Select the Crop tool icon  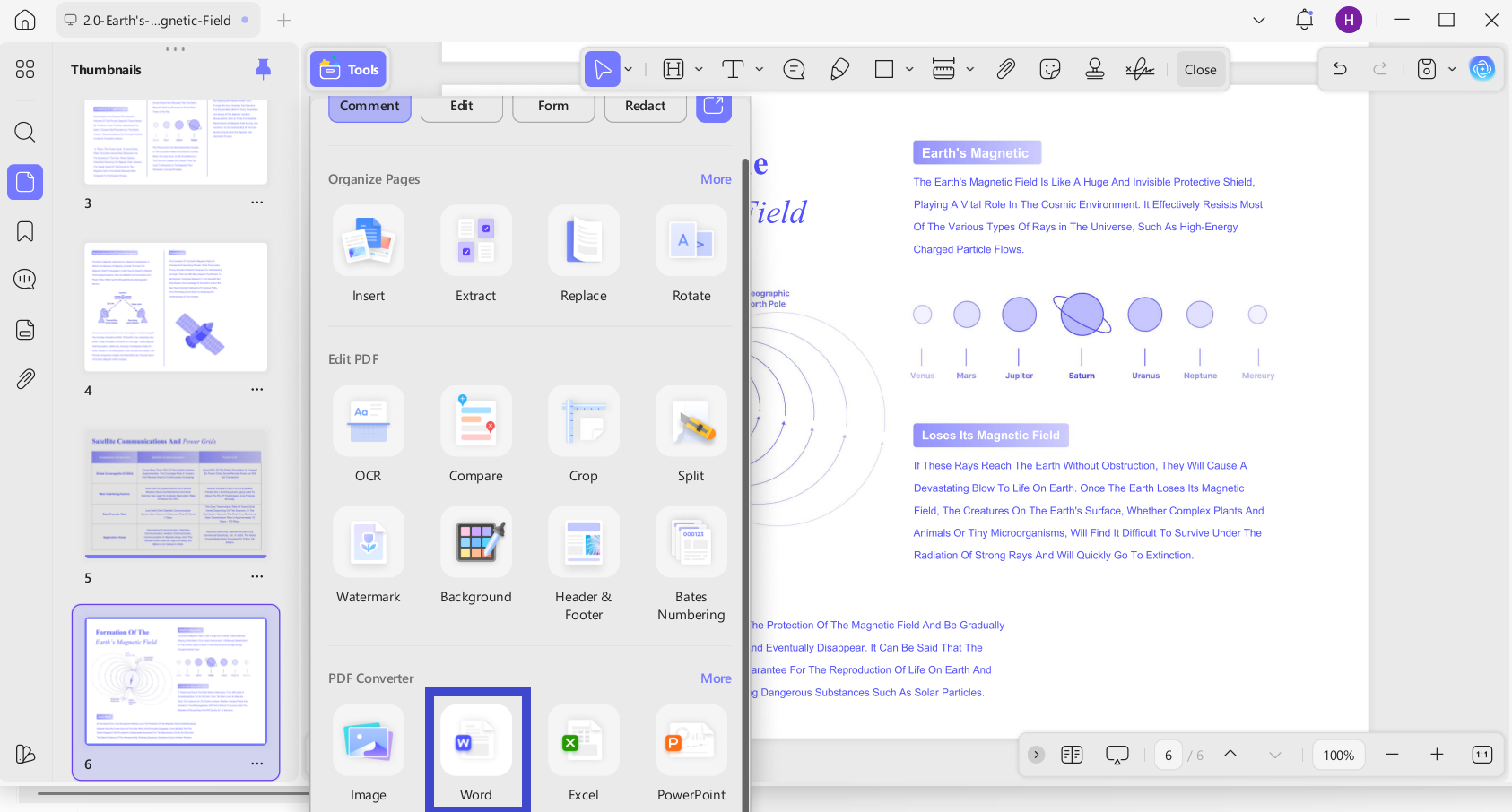click(583, 421)
